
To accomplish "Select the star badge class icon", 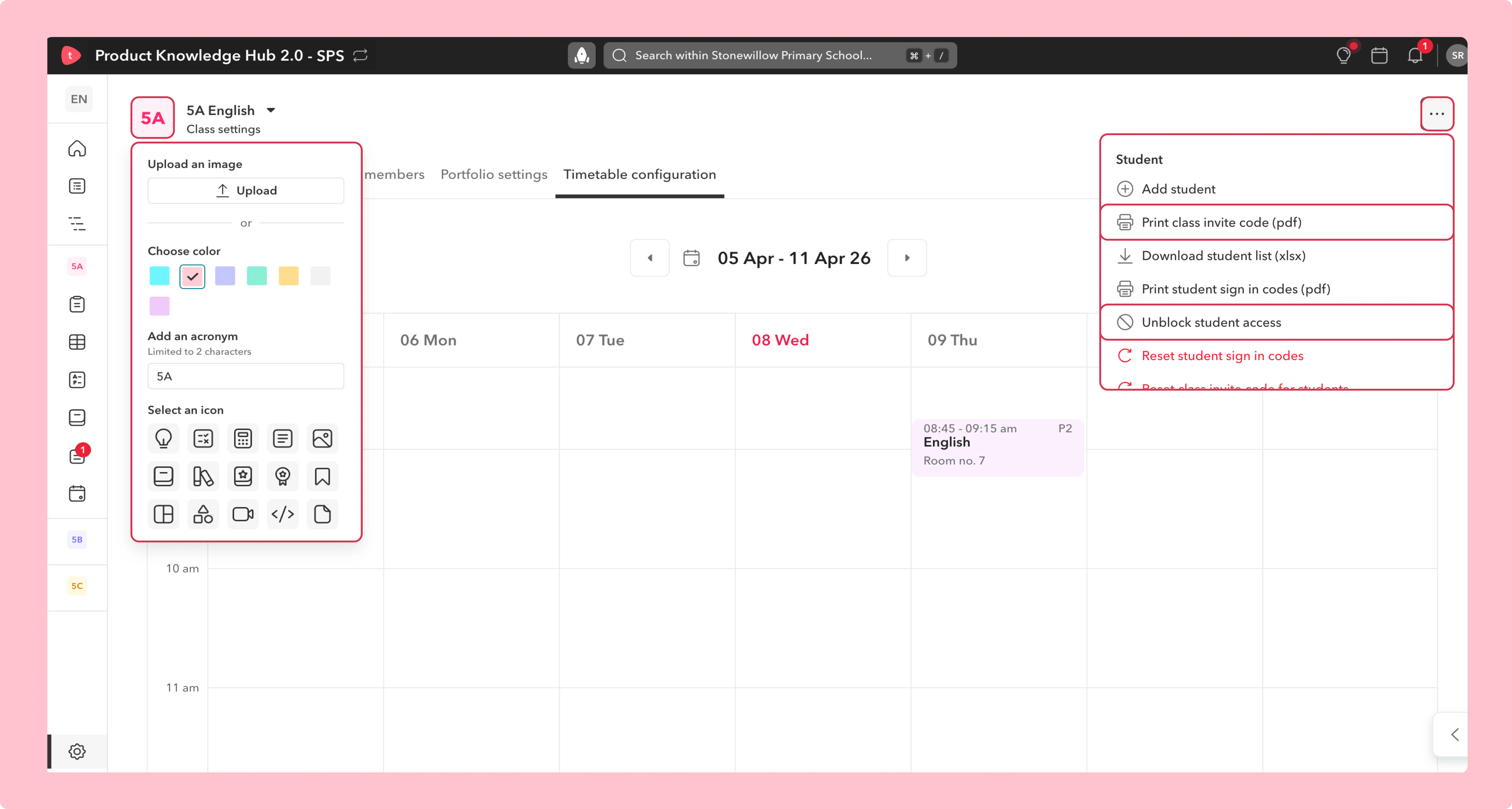I will pyautogui.click(x=242, y=476).
